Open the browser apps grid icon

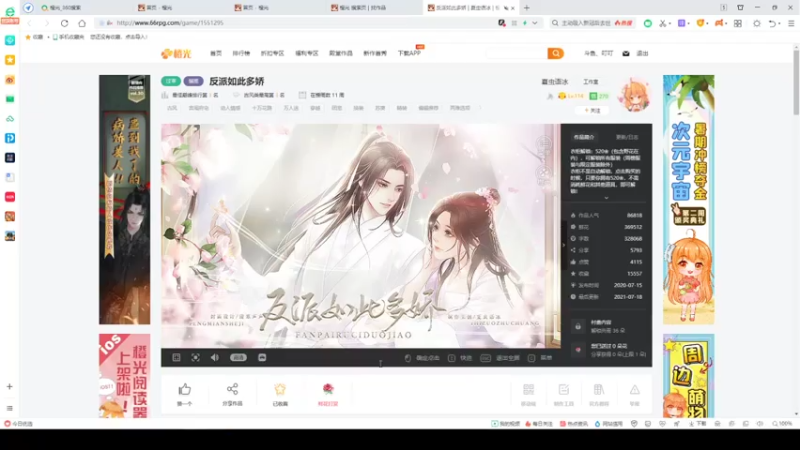point(738,23)
